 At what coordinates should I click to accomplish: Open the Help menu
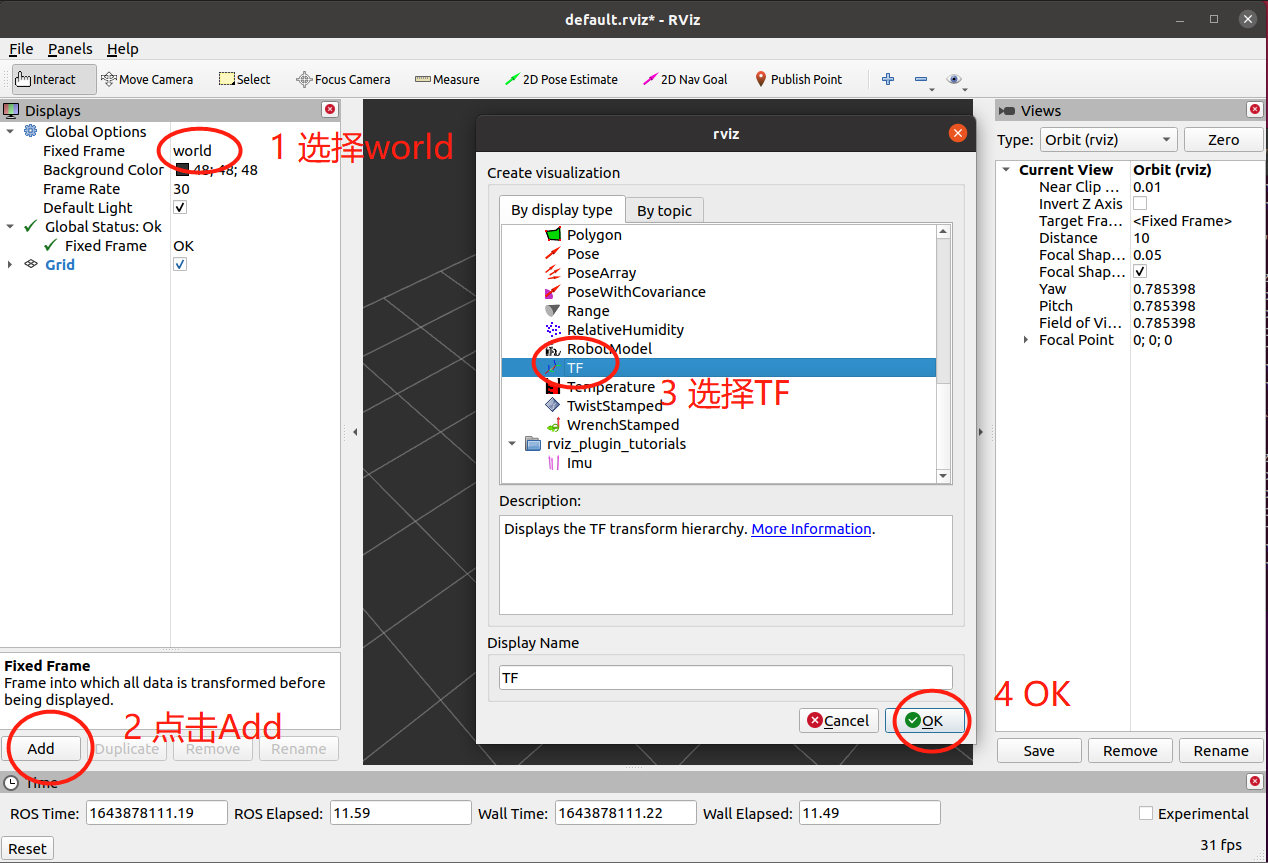(x=123, y=49)
